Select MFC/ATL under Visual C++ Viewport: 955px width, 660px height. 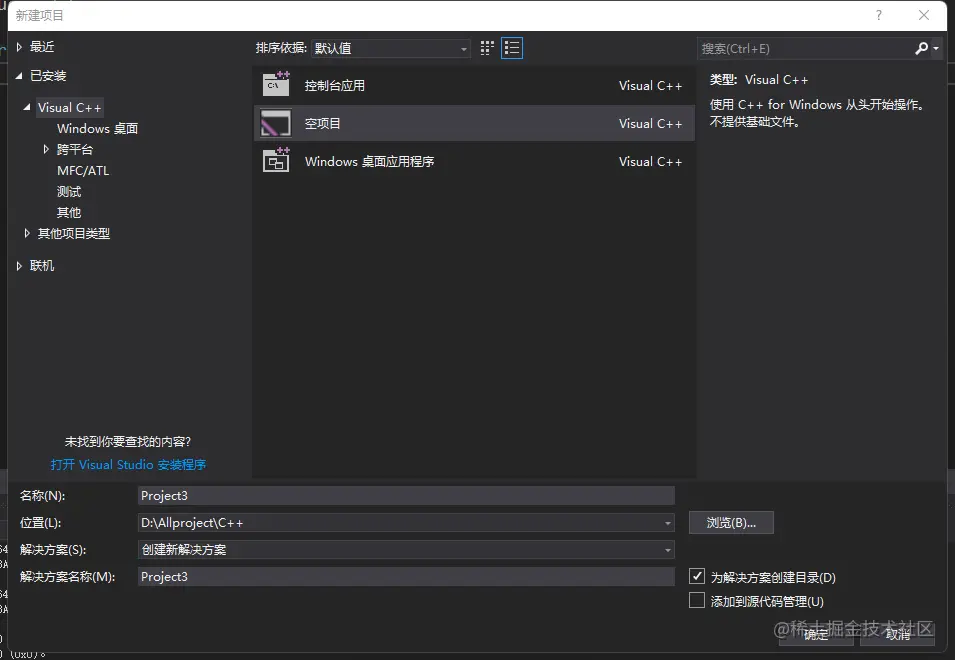(83, 170)
